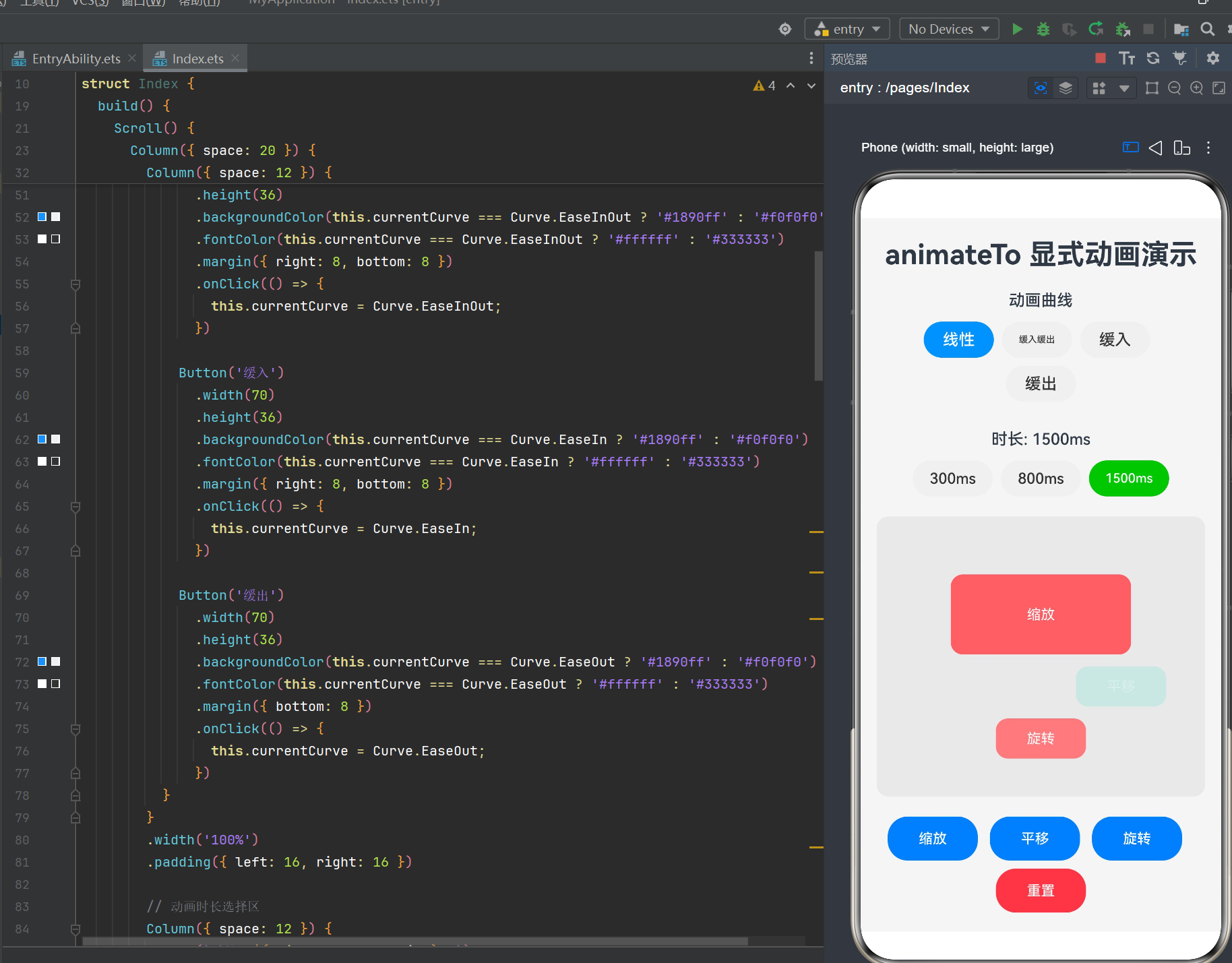
Task: Refresh the previewer with the reload icon
Action: 1153,58
